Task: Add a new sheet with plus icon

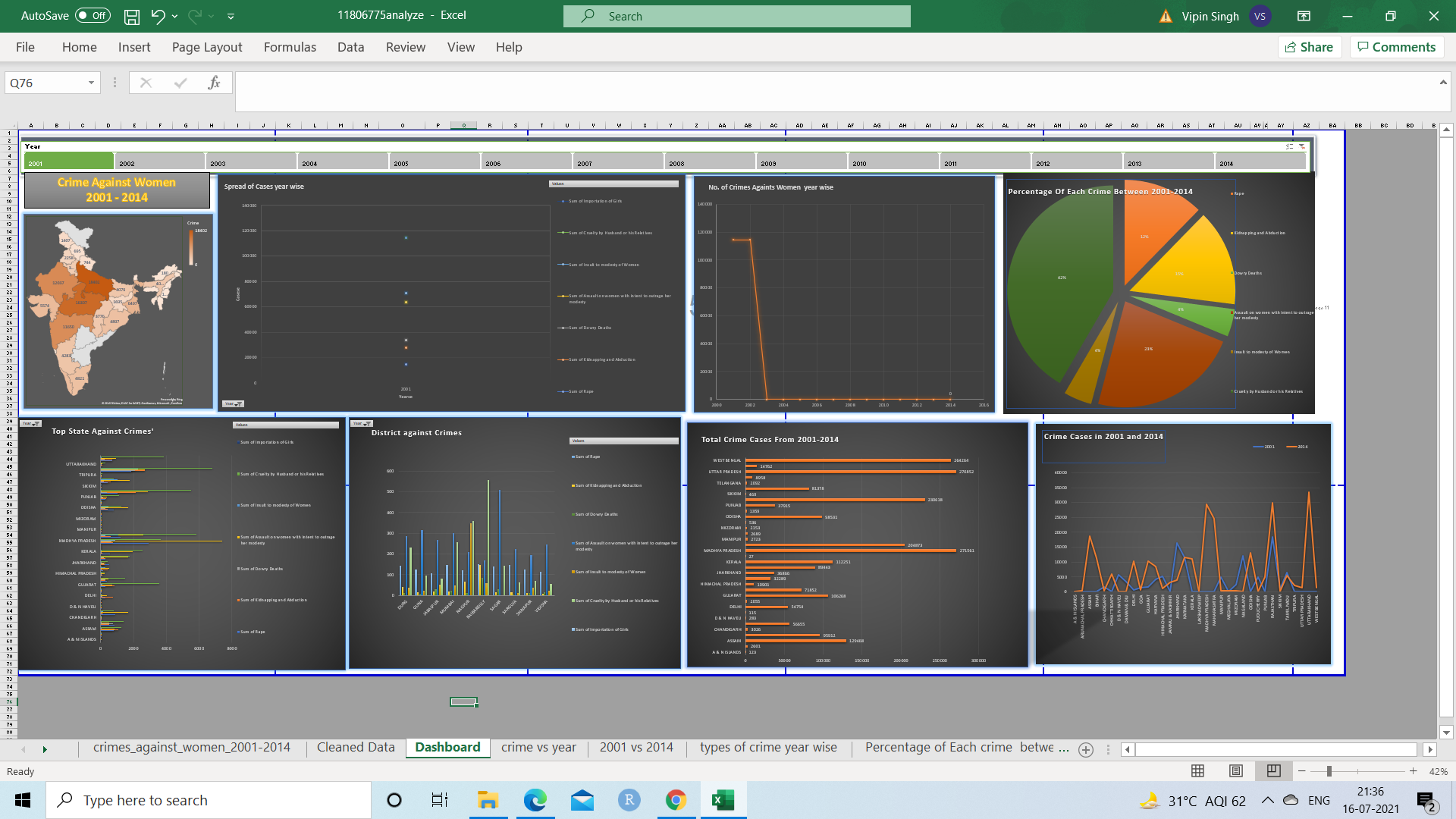Action: [1086, 749]
